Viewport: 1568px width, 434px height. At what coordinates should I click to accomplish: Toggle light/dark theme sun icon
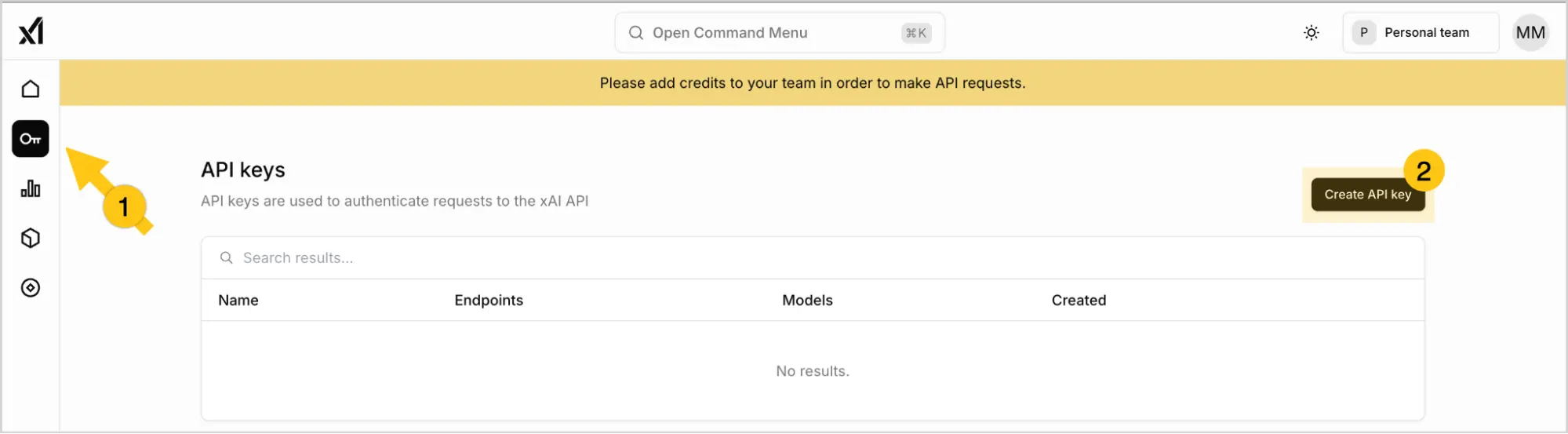tap(1312, 33)
